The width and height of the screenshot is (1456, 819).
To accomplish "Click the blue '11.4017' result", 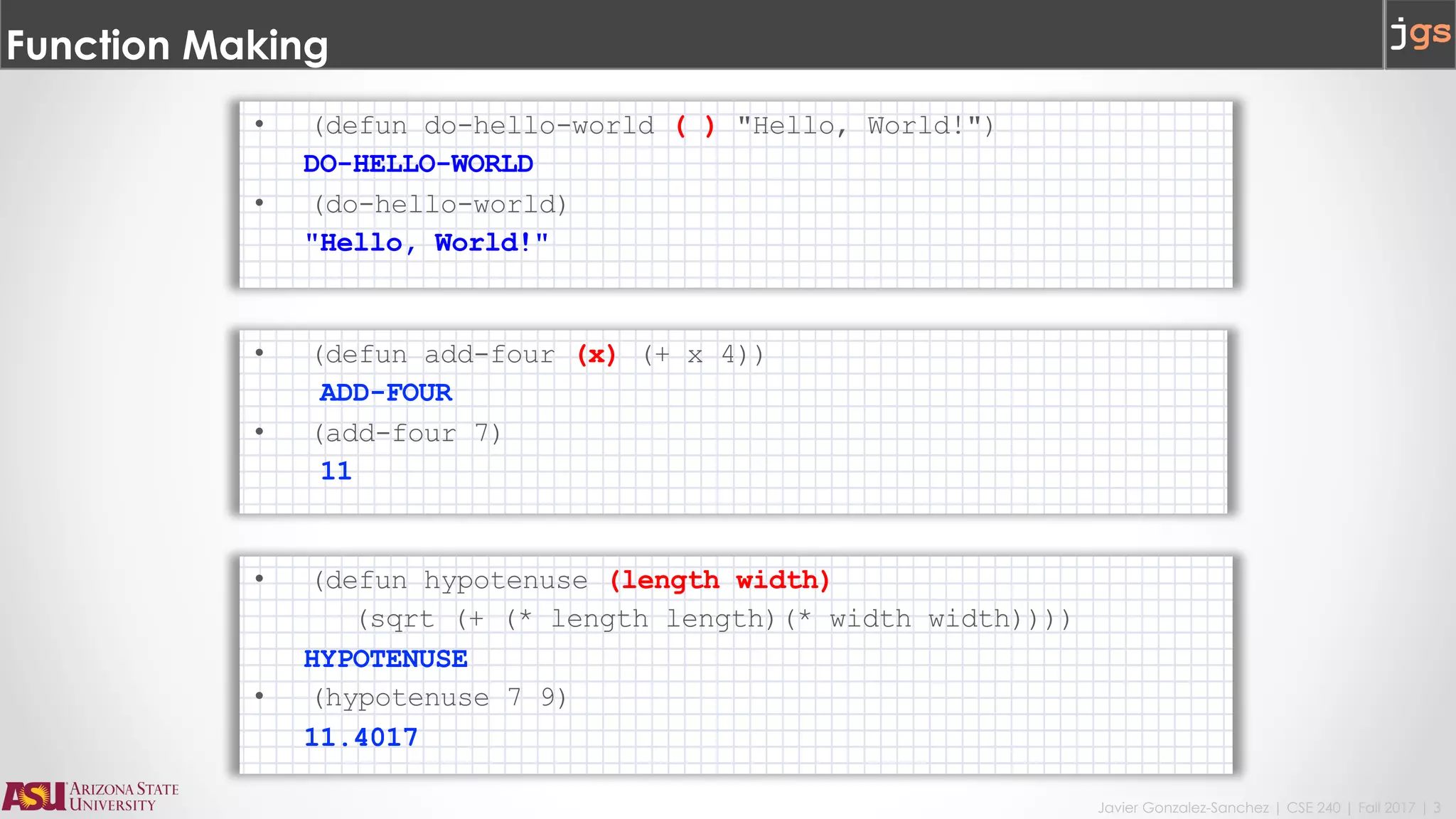I will pos(361,737).
